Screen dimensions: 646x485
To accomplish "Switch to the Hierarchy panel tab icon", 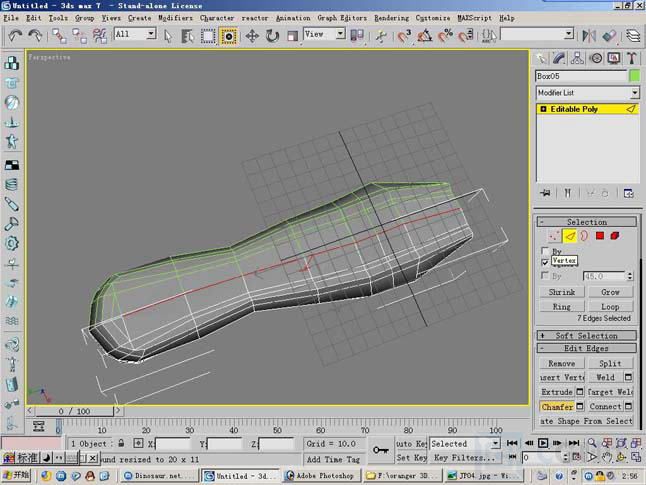I will pos(577,58).
